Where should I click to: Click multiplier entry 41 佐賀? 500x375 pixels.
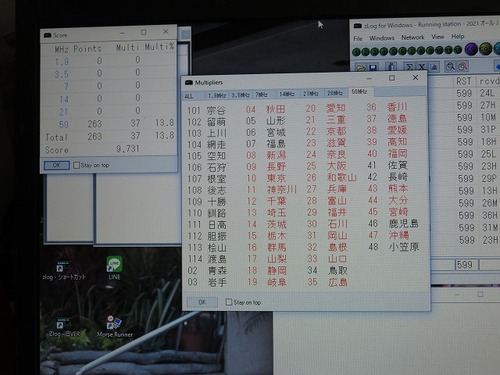point(387,165)
